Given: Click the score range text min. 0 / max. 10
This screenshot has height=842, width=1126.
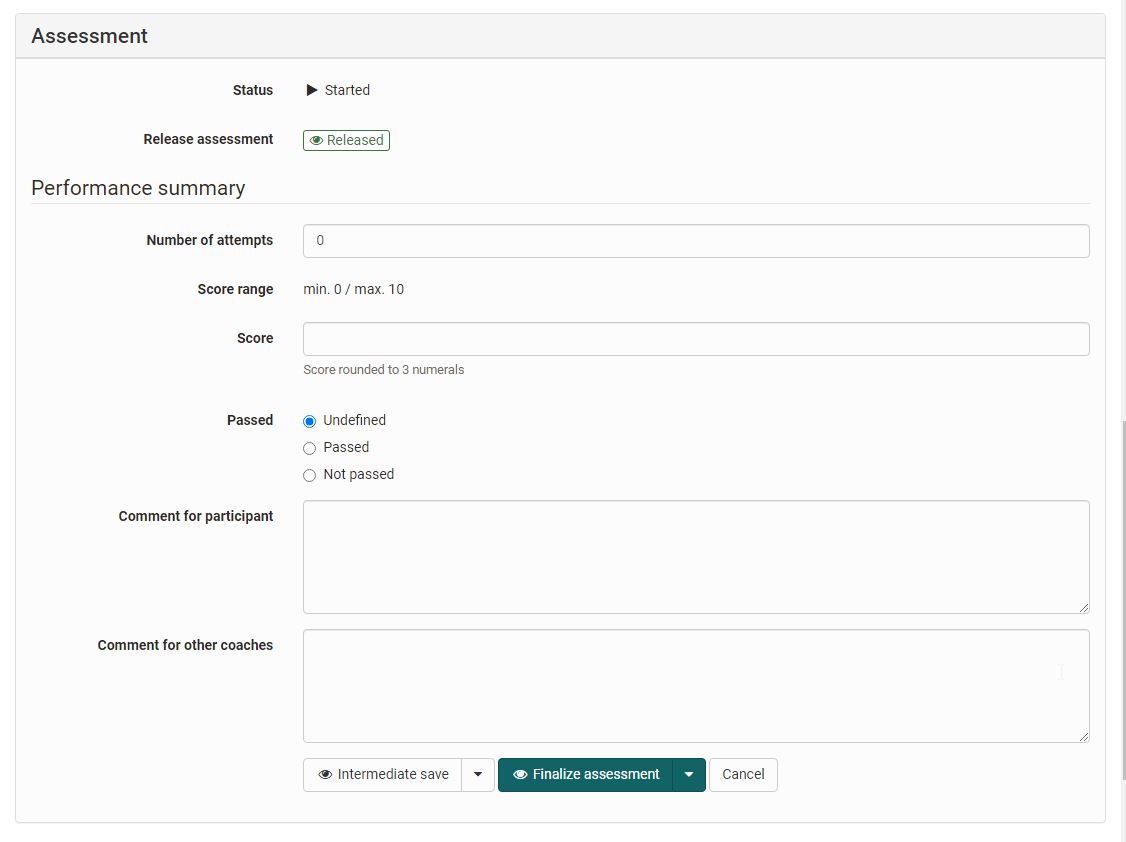Looking at the screenshot, I should click(x=354, y=289).
